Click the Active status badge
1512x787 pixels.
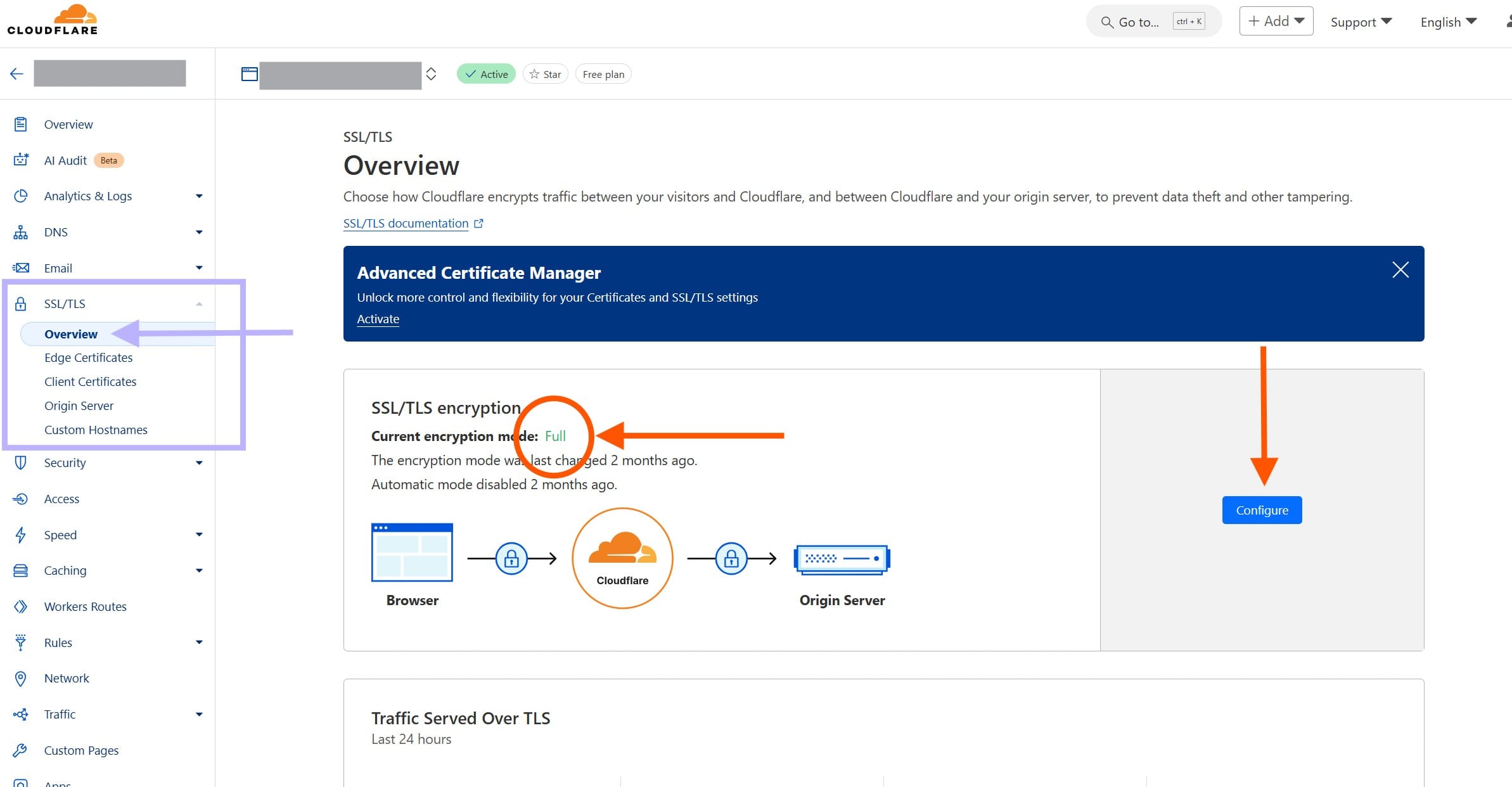click(485, 74)
